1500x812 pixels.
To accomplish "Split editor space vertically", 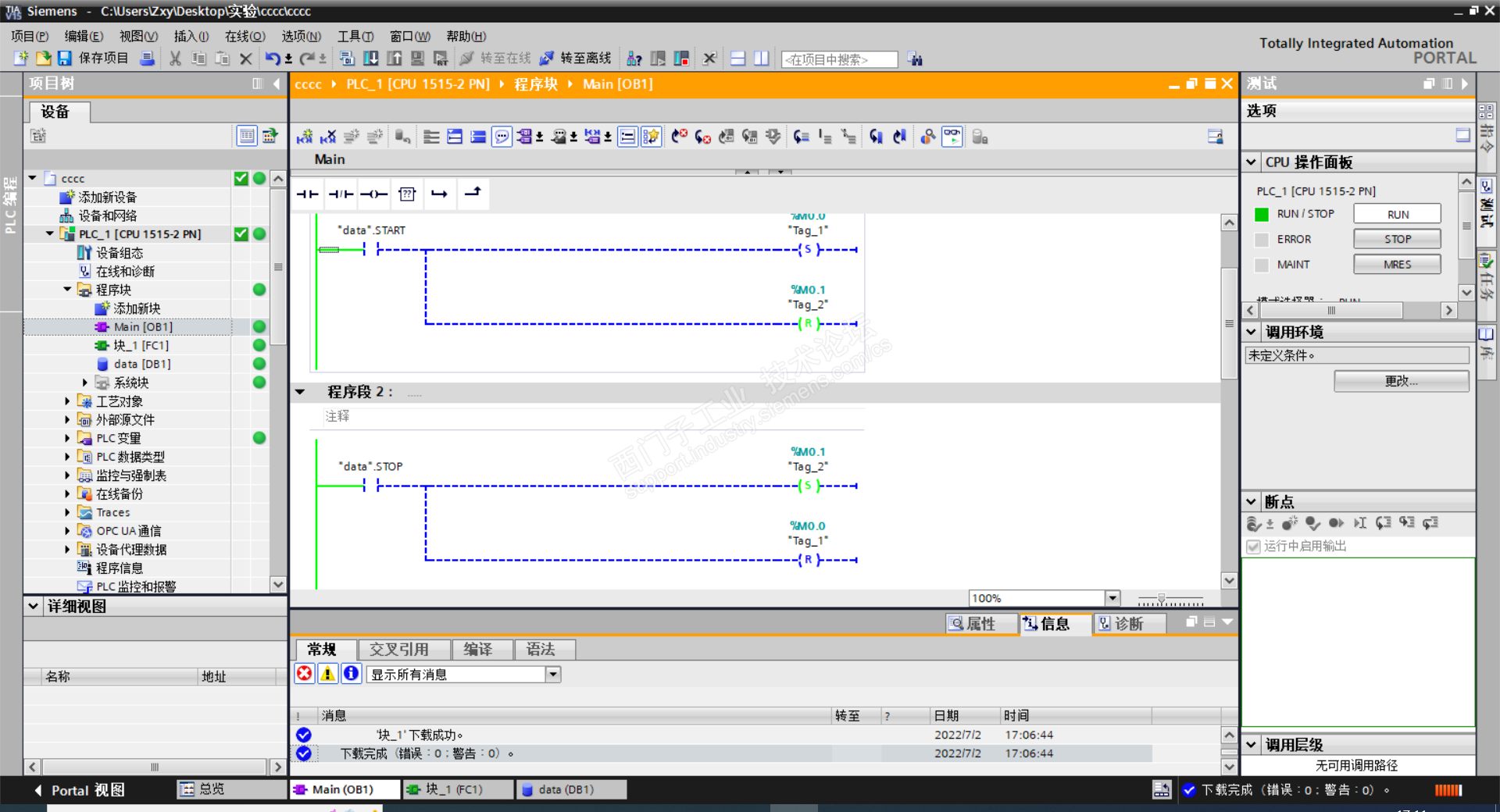I will point(762,59).
